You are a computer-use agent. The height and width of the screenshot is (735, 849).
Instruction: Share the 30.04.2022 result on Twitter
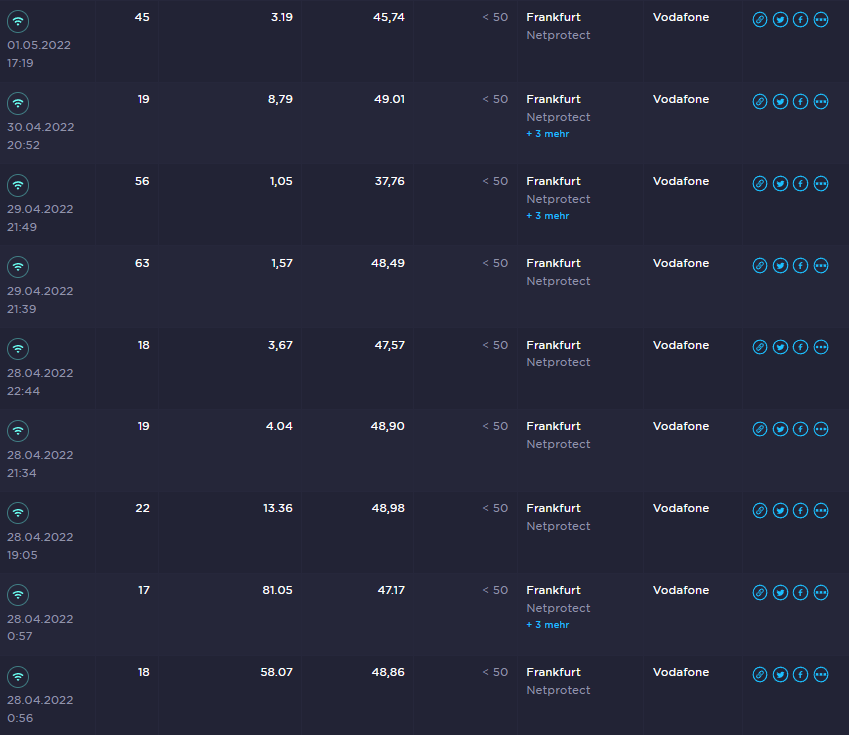(780, 102)
